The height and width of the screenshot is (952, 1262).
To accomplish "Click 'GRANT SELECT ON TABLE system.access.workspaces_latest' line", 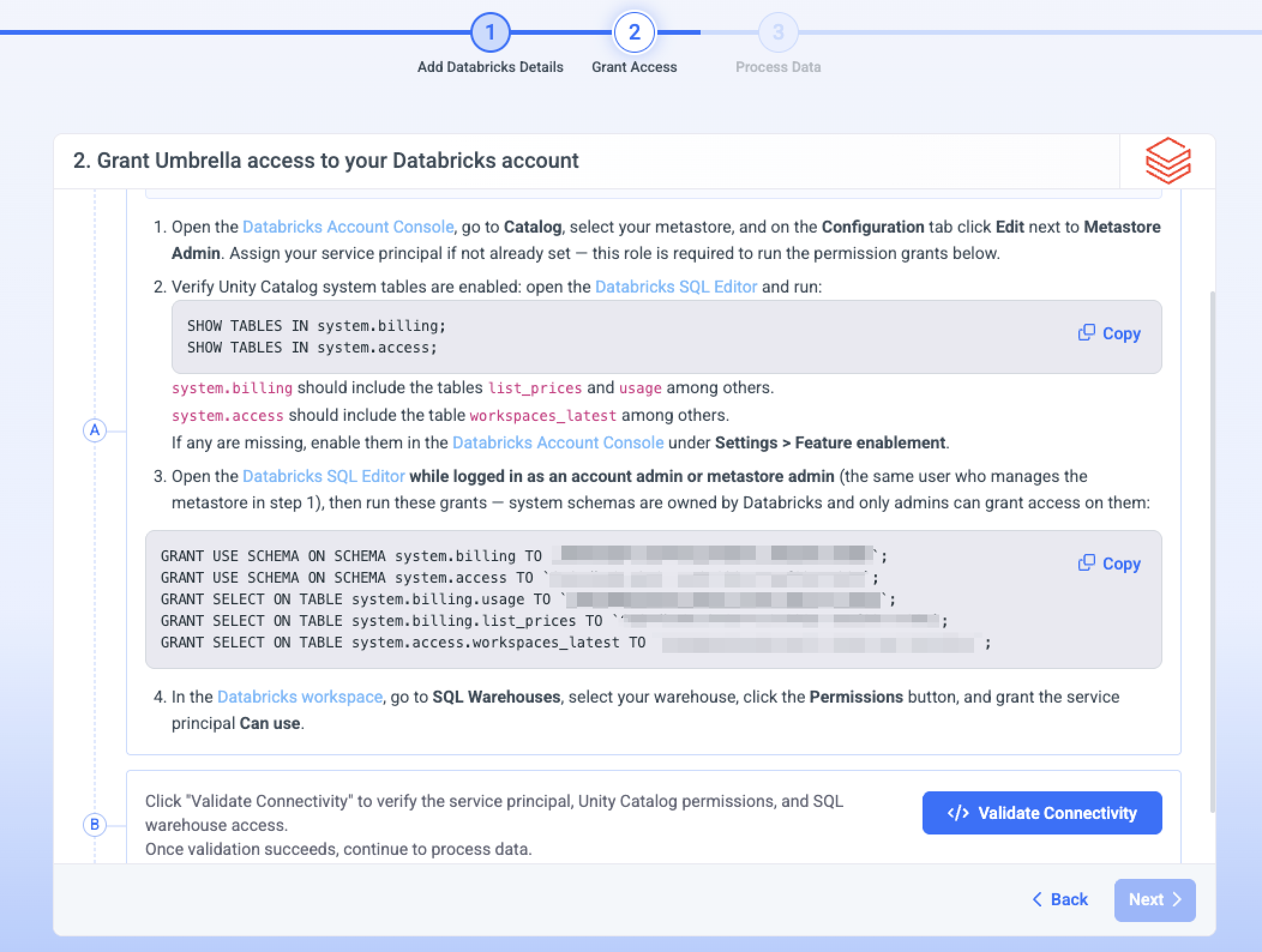I will point(576,642).
